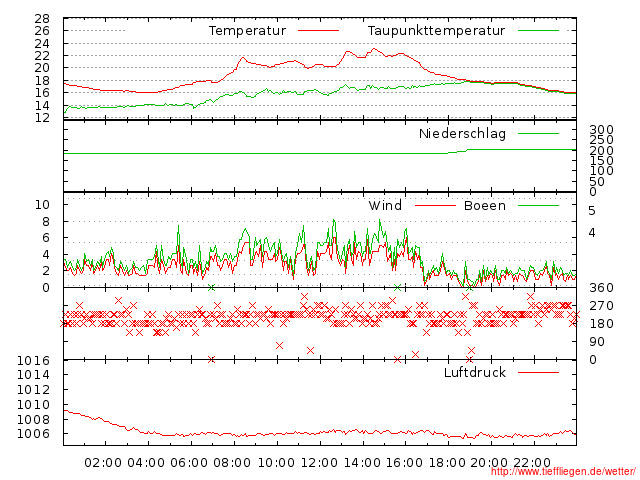
Task: Click the 28 temperature axis value
Action: [42, 19]
